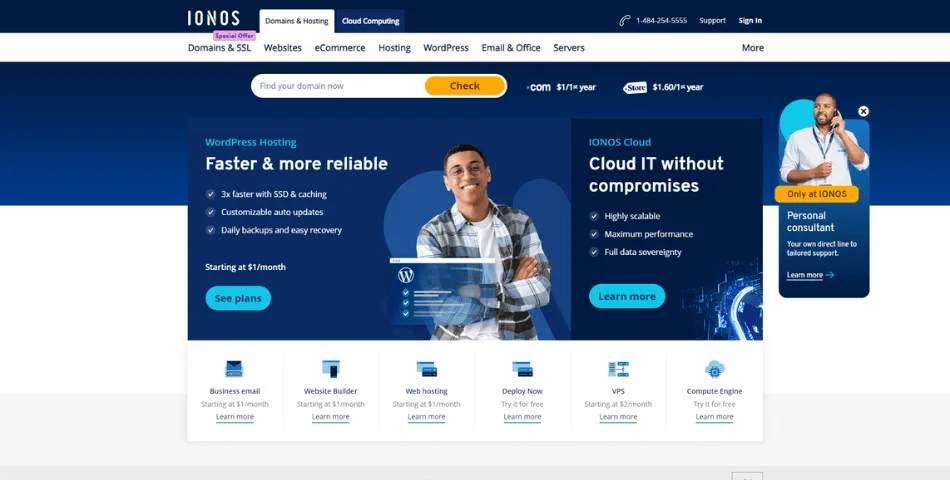This screenshot has height=480, width=950.
Task: Expand the More menu
Action: [753, 48]
